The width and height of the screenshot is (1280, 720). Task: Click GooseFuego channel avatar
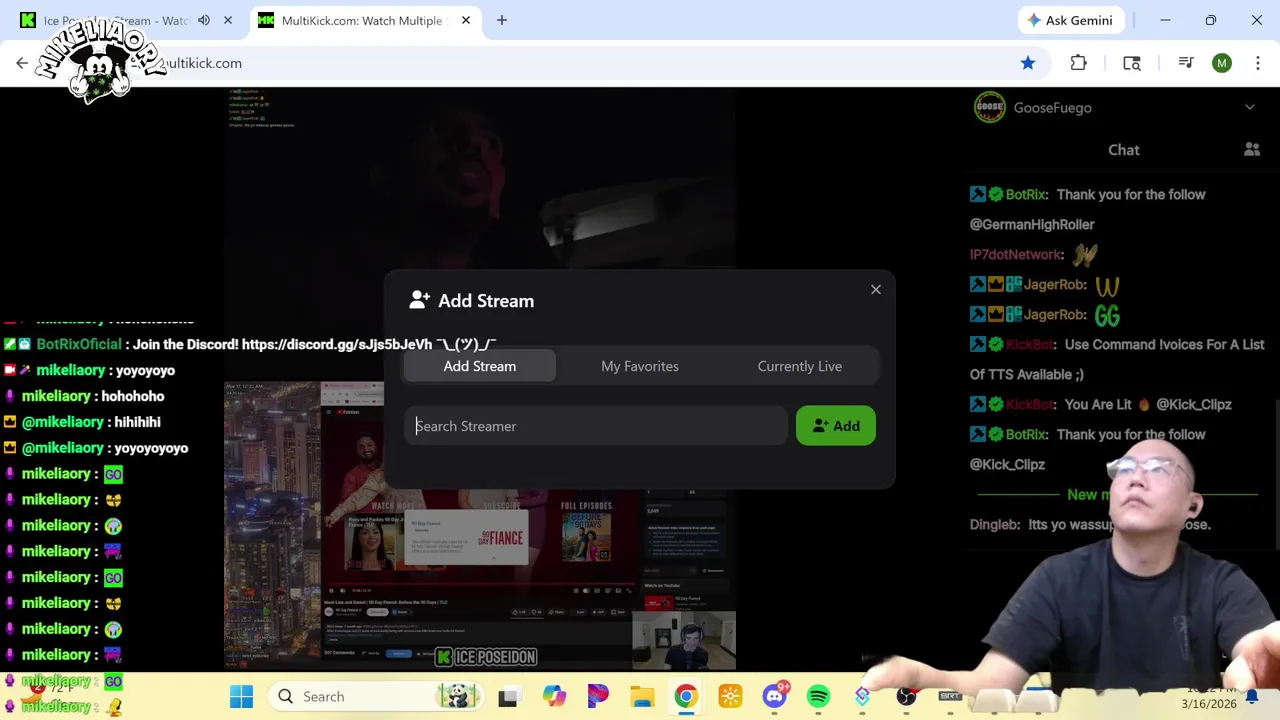(x=990, y=107)
